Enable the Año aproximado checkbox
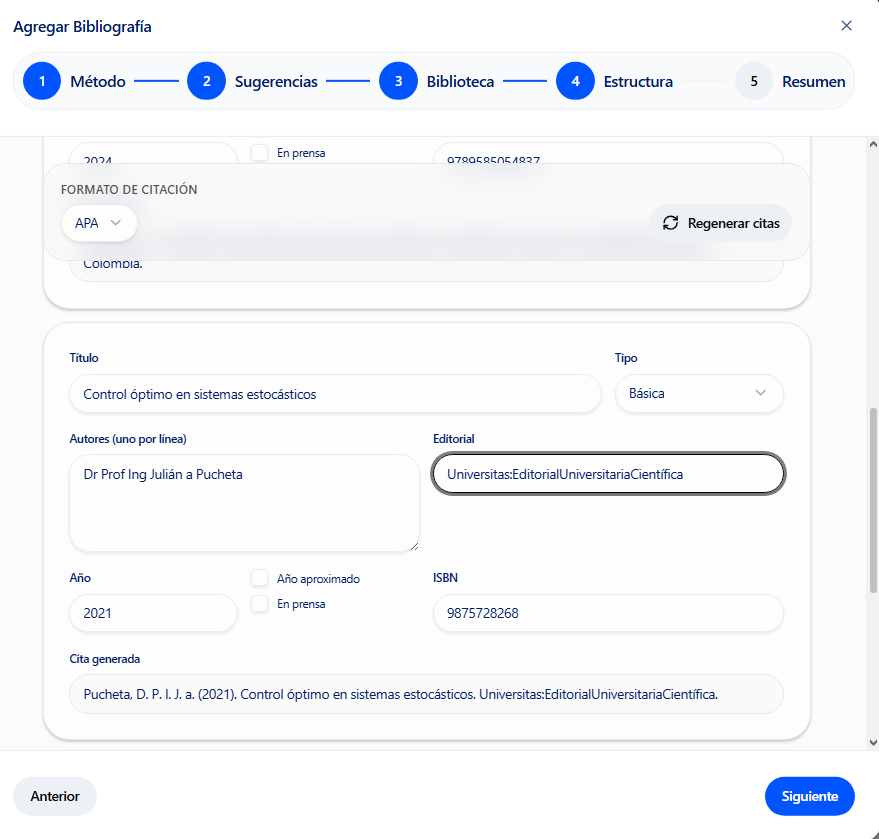Image resolution: width=879 pixels, height=839 pixels. [260, 578]
